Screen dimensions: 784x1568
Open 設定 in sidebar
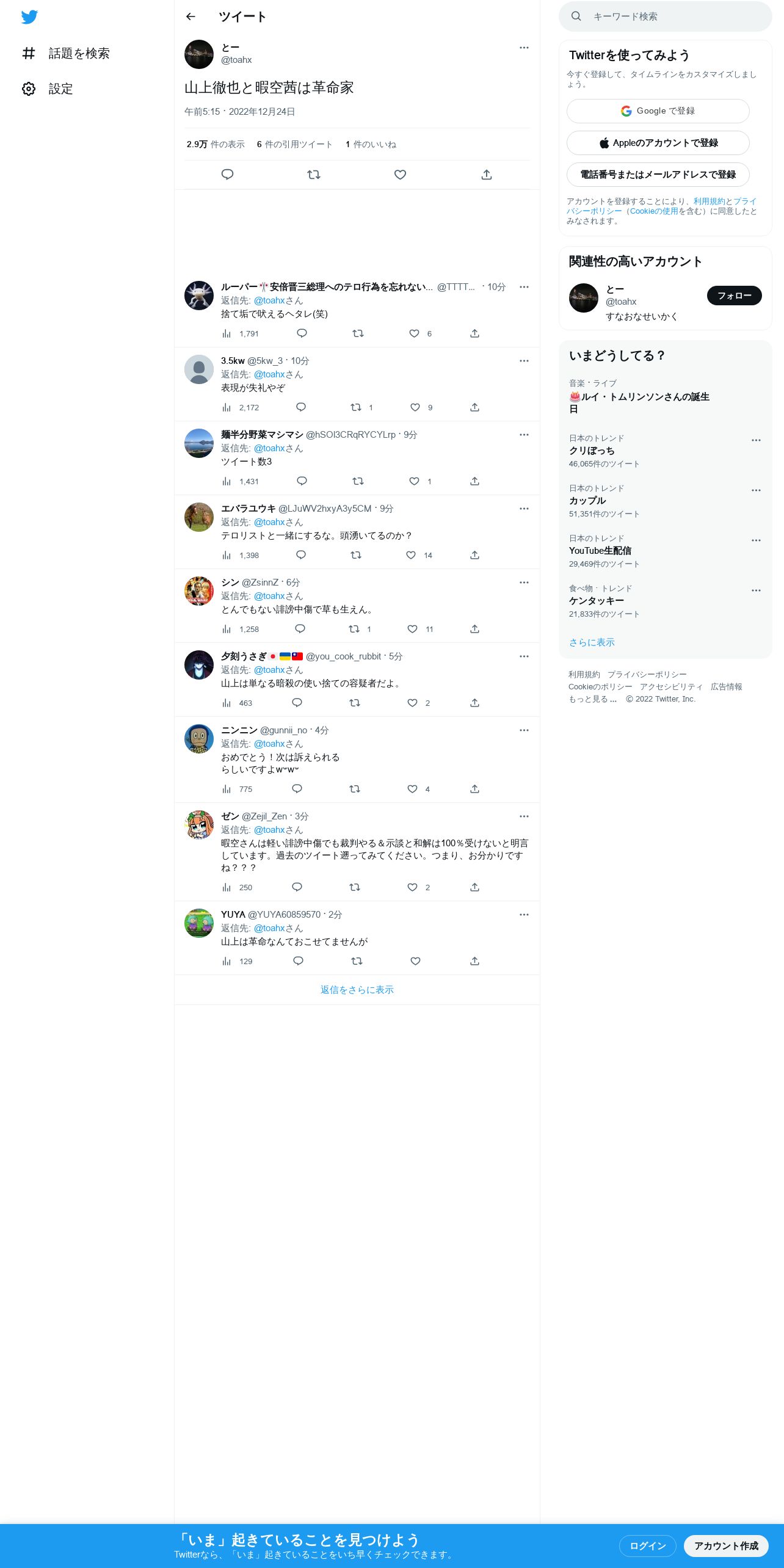pos(48,89)
